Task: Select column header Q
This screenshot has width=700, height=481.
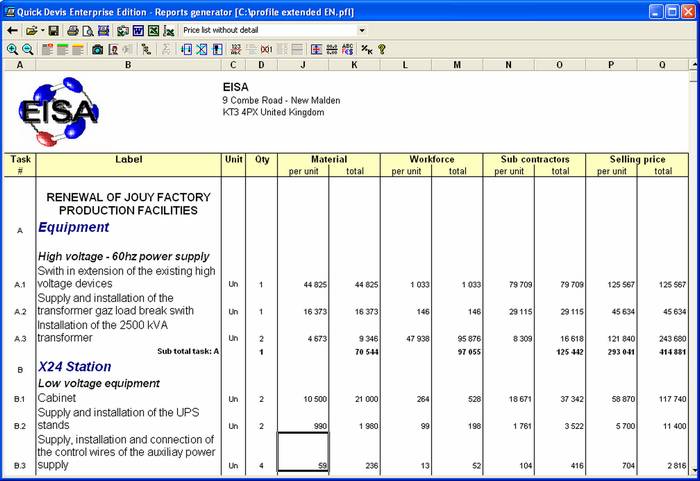Action: 662,65
